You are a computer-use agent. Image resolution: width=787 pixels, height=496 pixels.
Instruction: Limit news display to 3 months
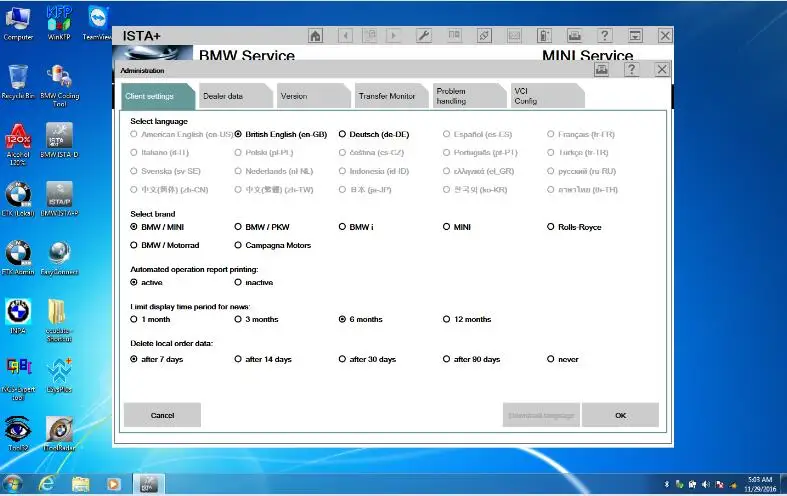click(x=256, y=319)
